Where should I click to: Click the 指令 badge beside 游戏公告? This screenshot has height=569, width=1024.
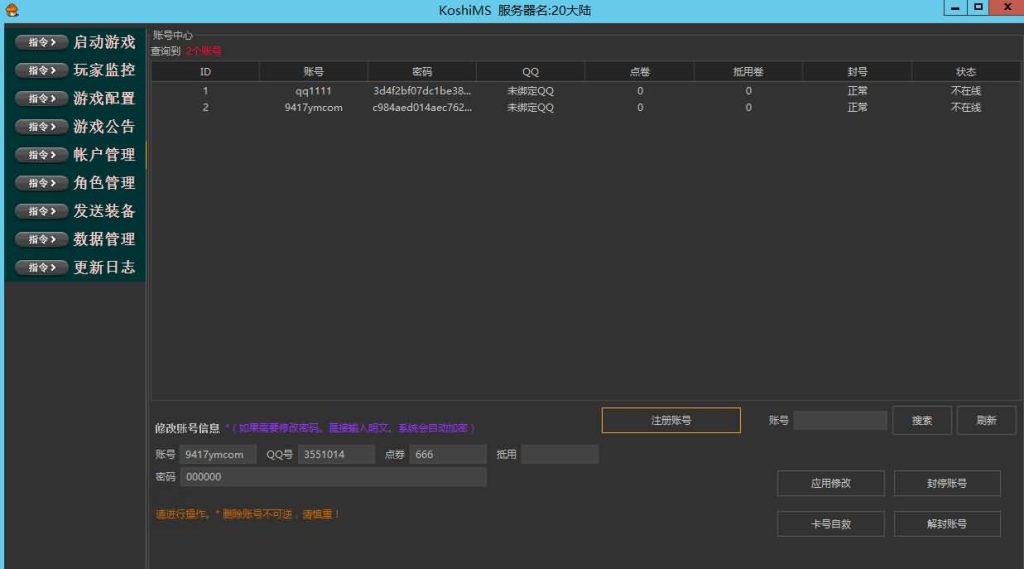tap(41, 127)
